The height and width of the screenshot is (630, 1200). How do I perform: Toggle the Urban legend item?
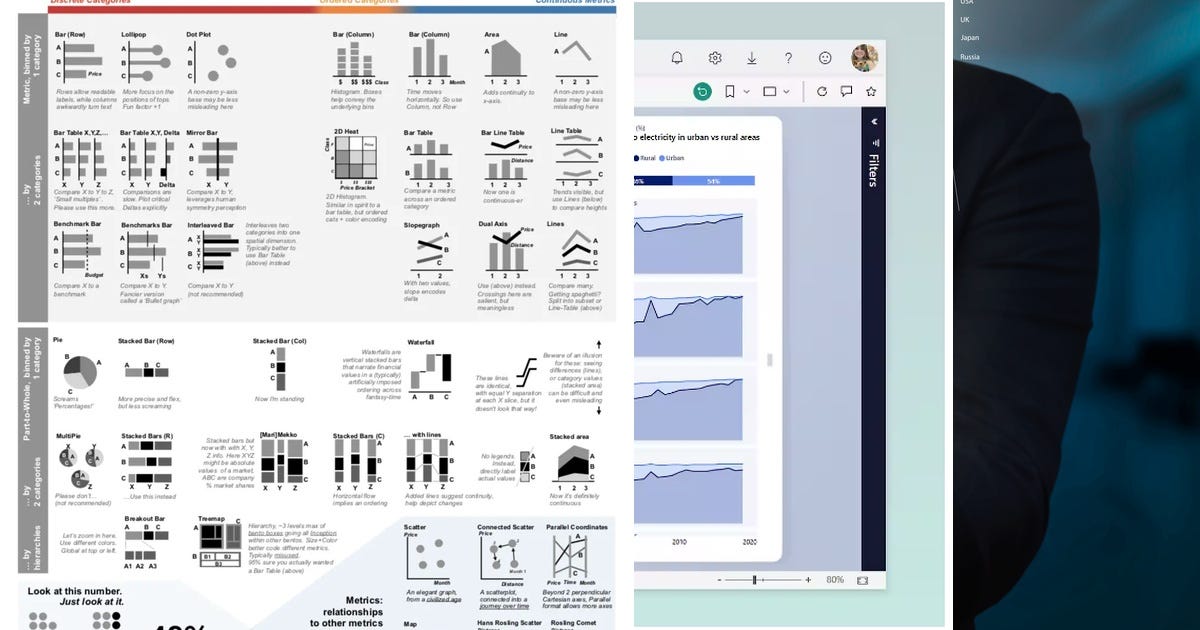[670, 158]
